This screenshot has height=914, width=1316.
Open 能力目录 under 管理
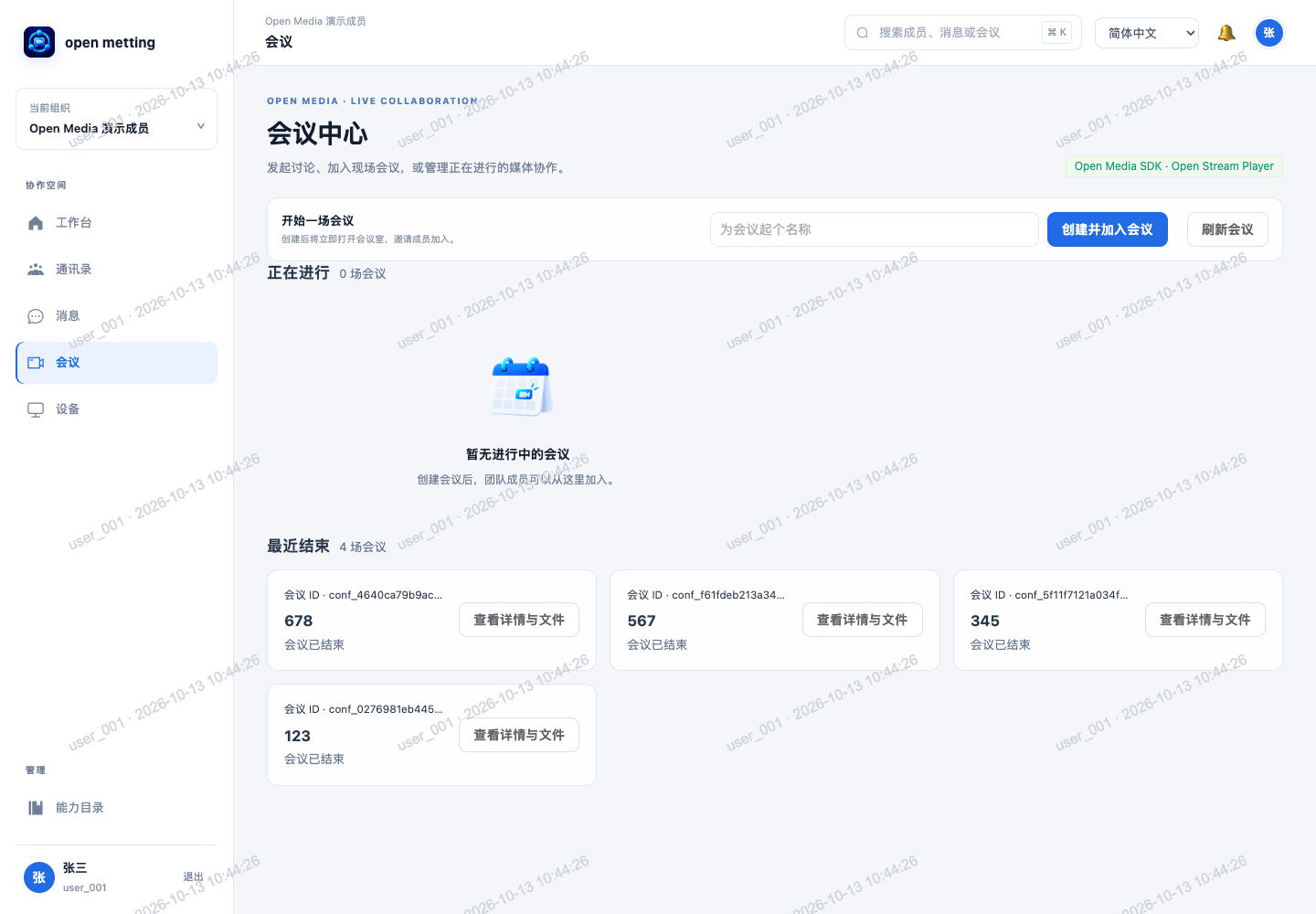(x=117, y=808)
